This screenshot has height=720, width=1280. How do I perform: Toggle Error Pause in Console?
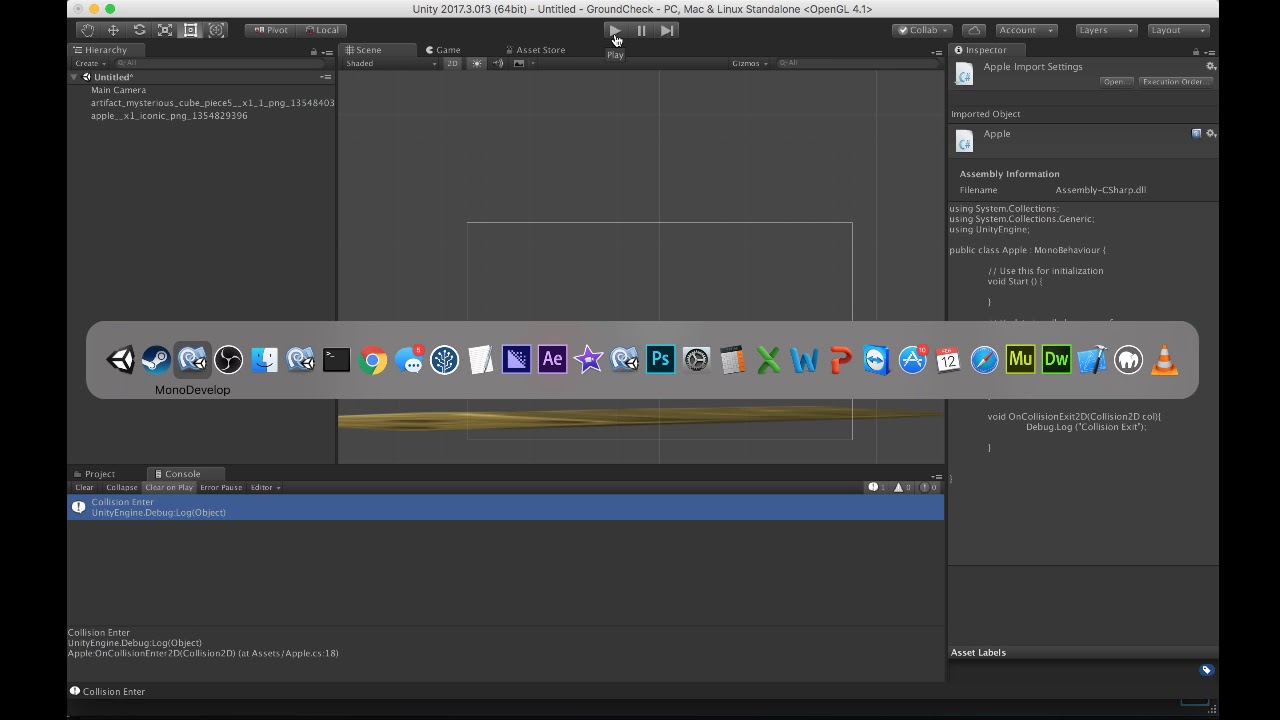(x=221, y=487)
